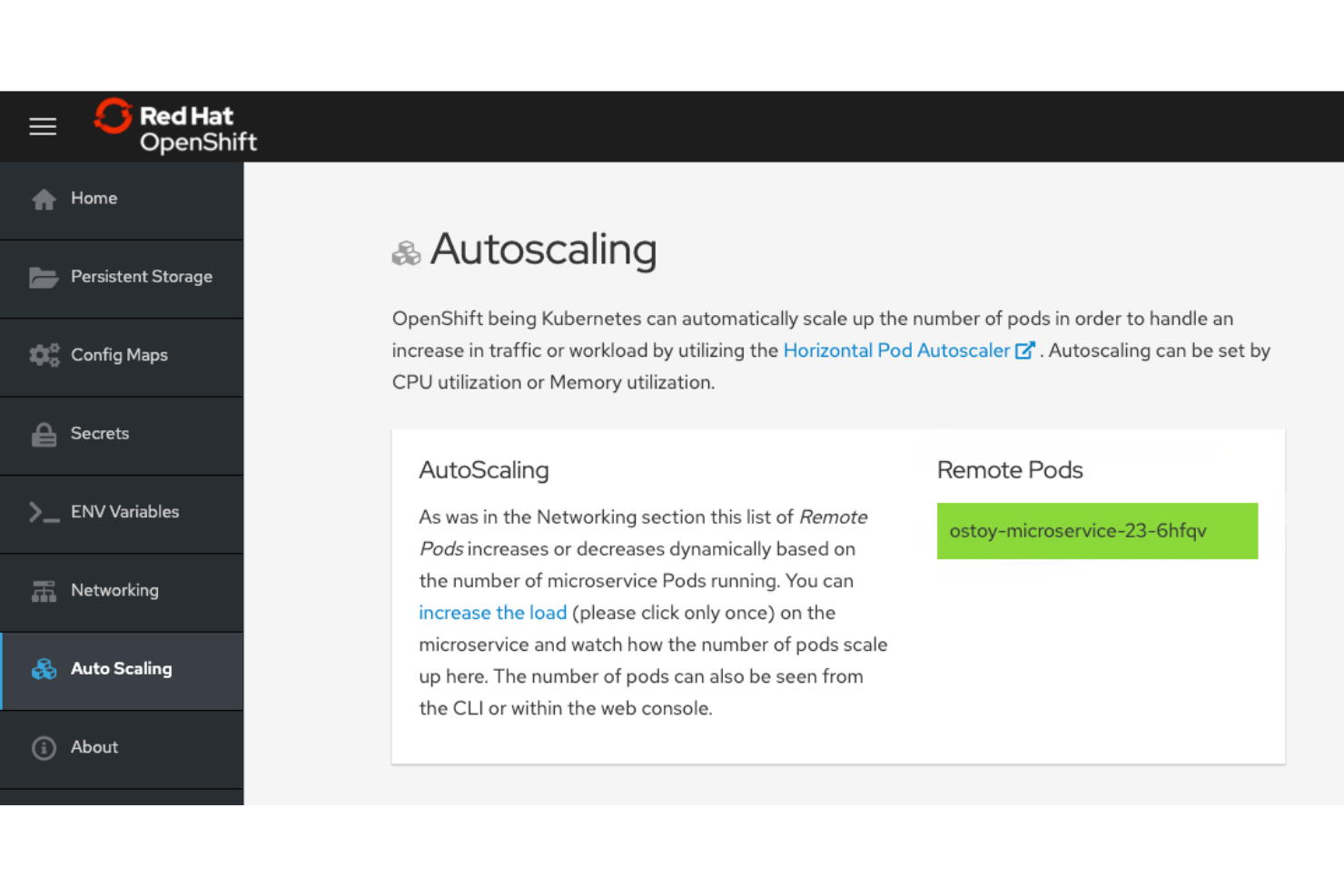Click the external link icon after Horizontal Pod Autoscaler
Viewport: 1344px width, 896px height.
coord(1025,350)
